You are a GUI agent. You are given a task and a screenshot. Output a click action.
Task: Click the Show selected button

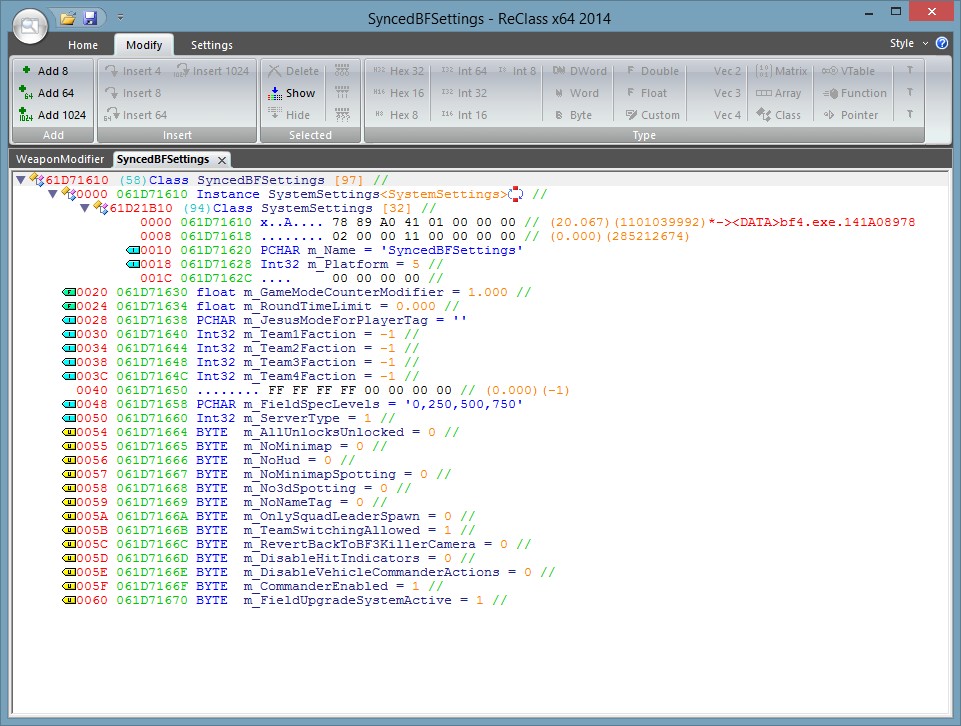pyautogui.click(x=292, y=93)
